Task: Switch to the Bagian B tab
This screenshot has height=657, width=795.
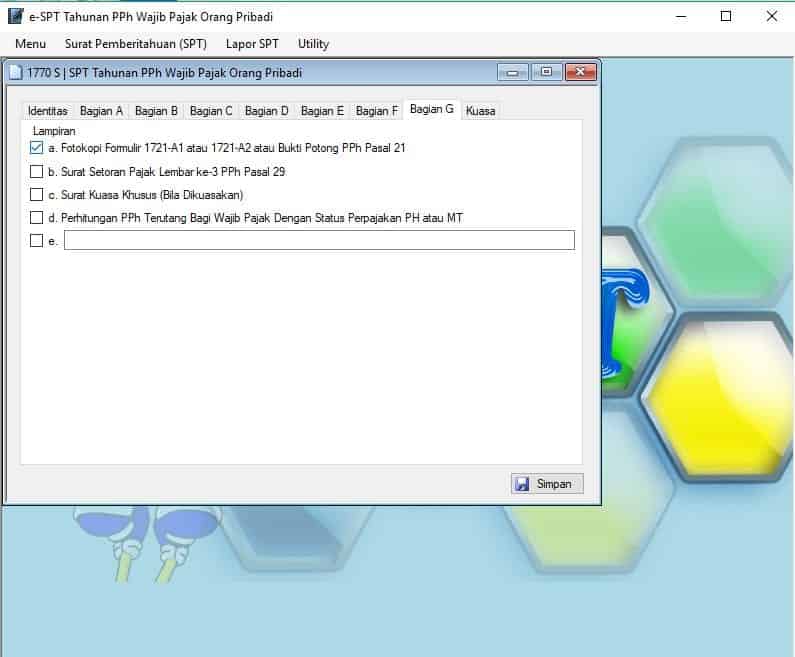Action: coord(156,111)
